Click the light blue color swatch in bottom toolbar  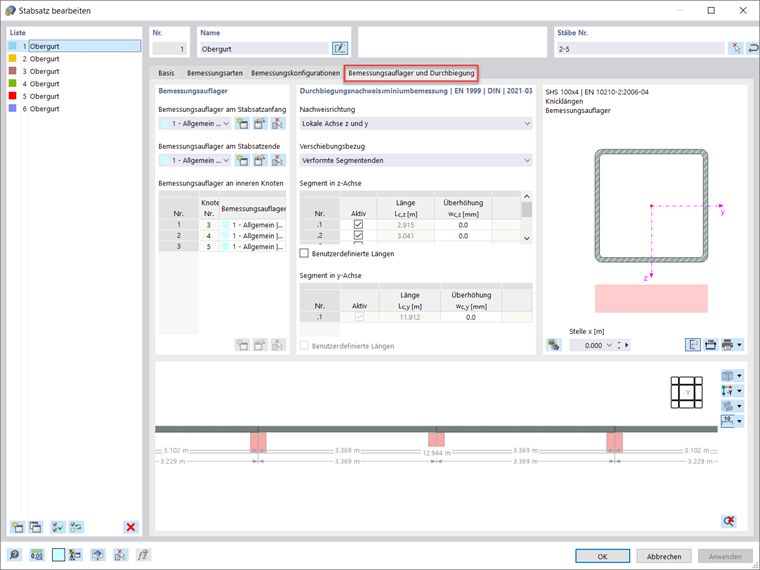tap(58, 555)
